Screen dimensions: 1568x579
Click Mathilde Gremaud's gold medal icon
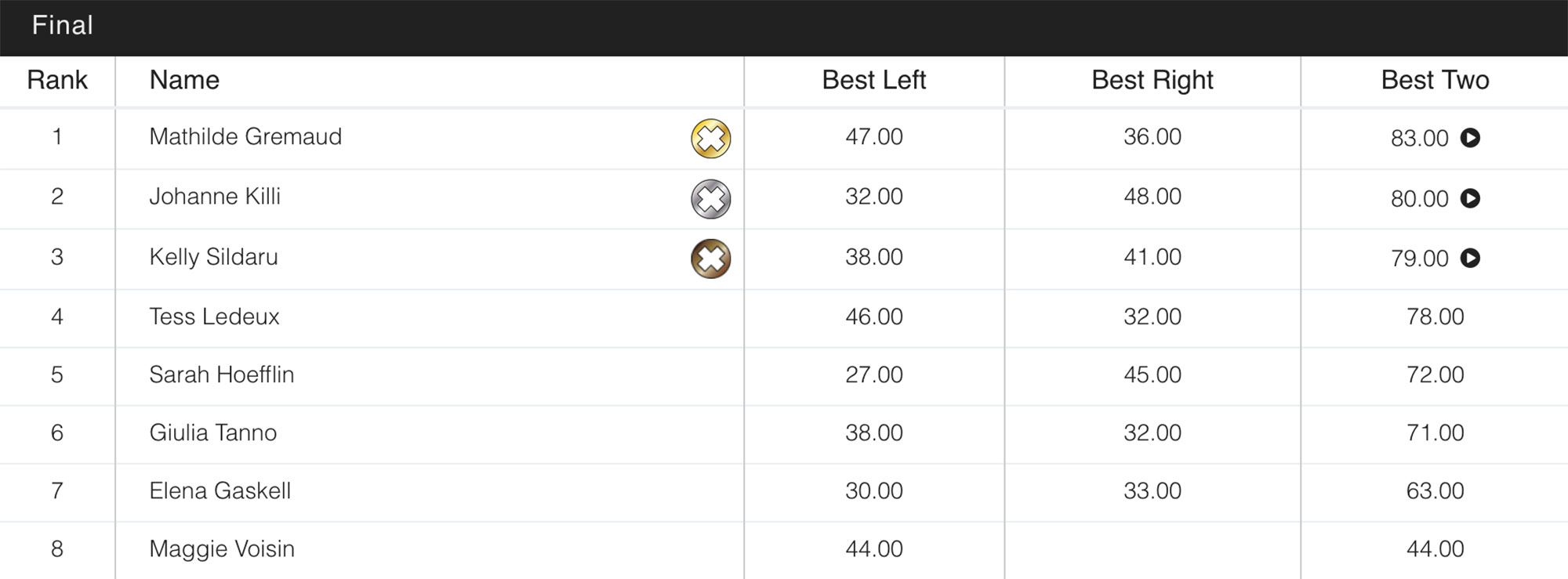[x=710, y=139]
